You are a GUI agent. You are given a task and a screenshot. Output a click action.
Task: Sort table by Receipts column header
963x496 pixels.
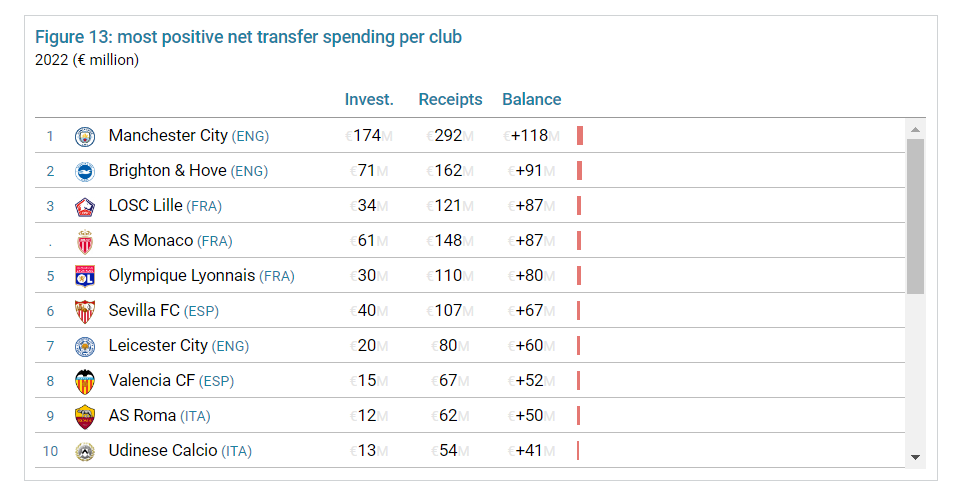click(450, 99)
